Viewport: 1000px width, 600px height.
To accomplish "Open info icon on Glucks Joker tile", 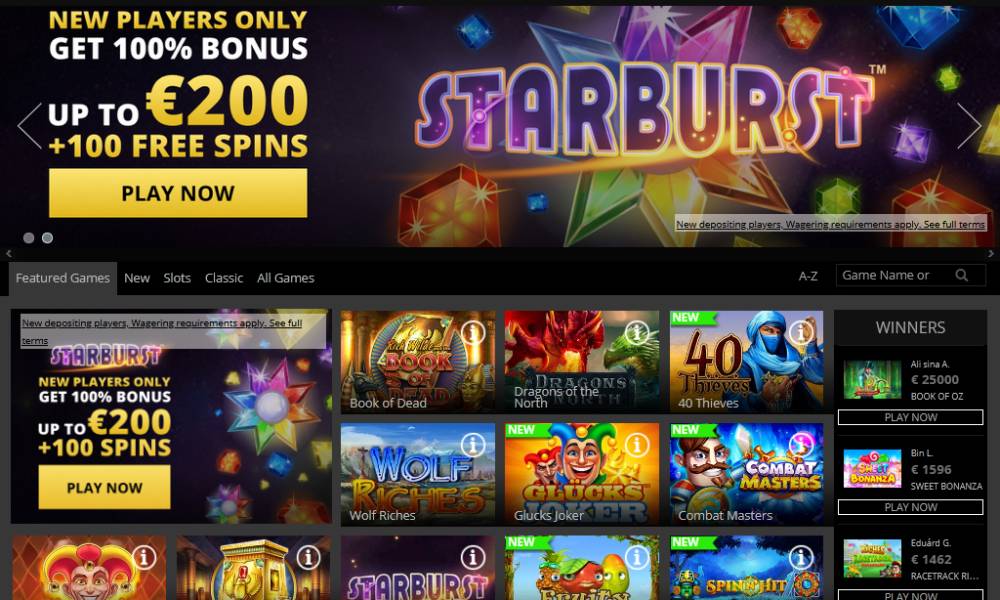I will (636, 445).
